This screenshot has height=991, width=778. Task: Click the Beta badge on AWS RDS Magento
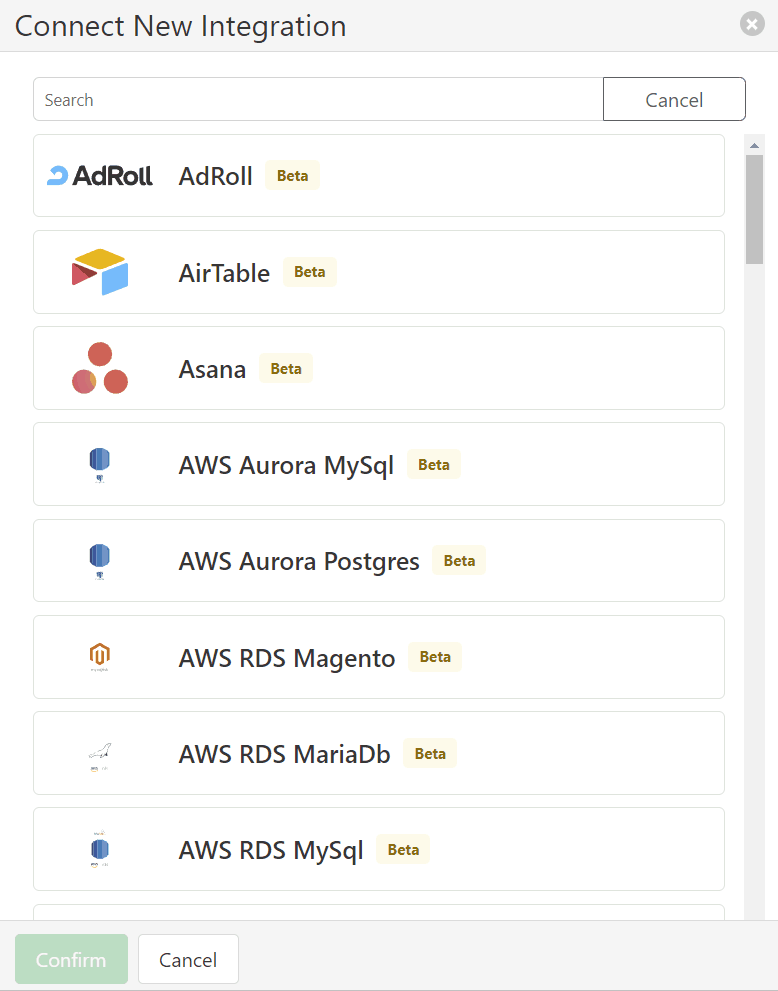(435, 657)
